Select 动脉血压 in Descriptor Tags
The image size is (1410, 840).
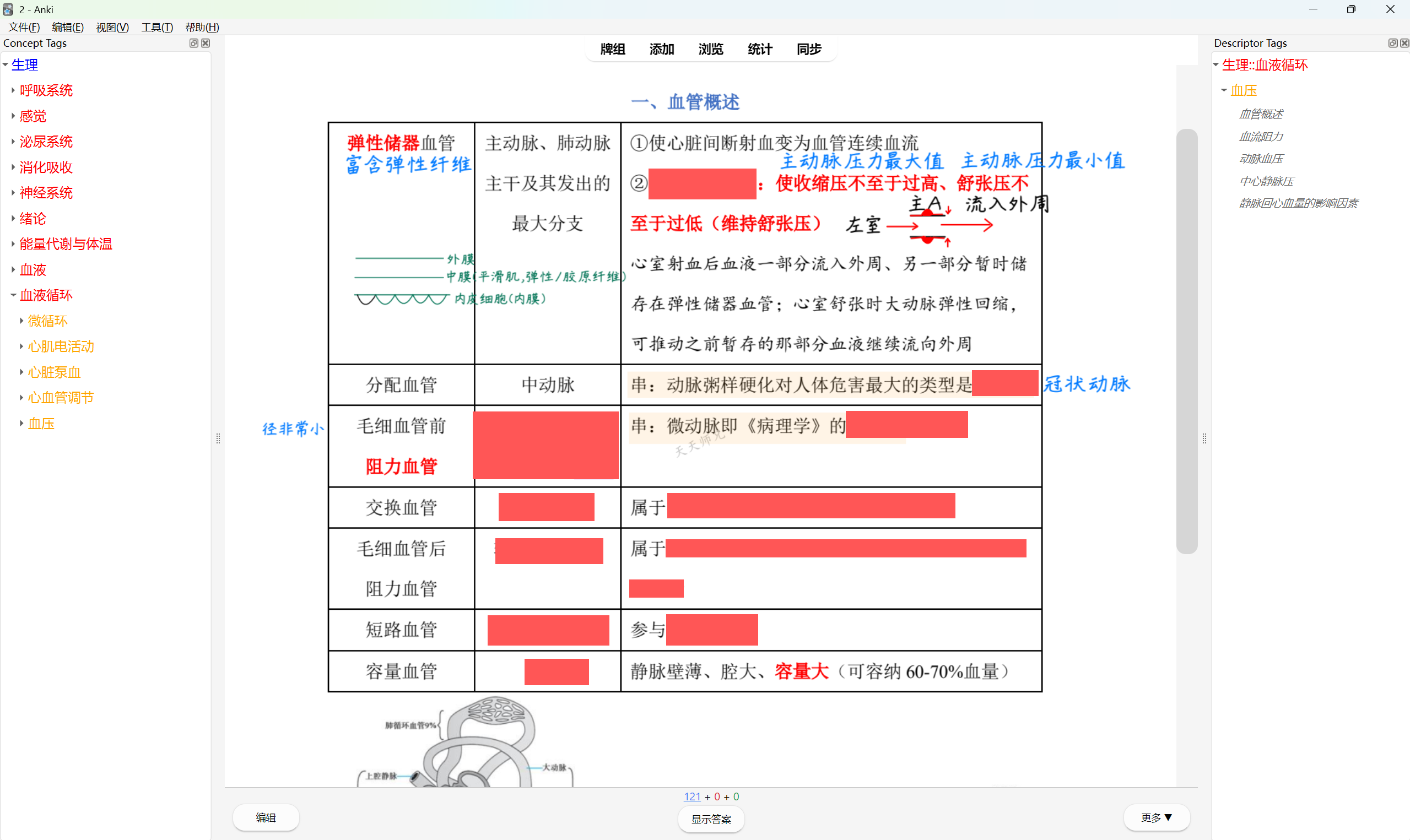[1261, 159]
